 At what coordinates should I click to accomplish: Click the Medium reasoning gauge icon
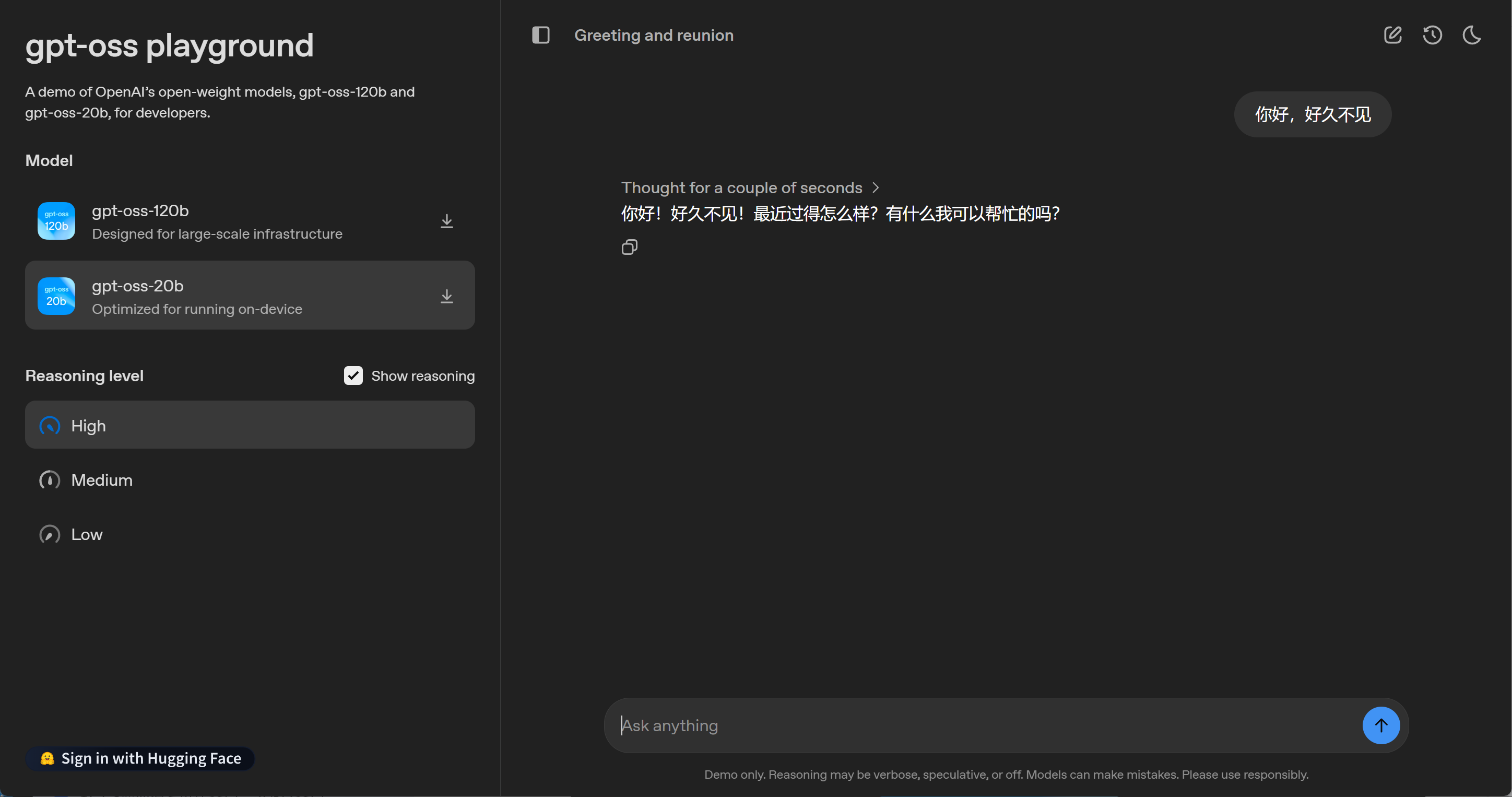point(50,480)
